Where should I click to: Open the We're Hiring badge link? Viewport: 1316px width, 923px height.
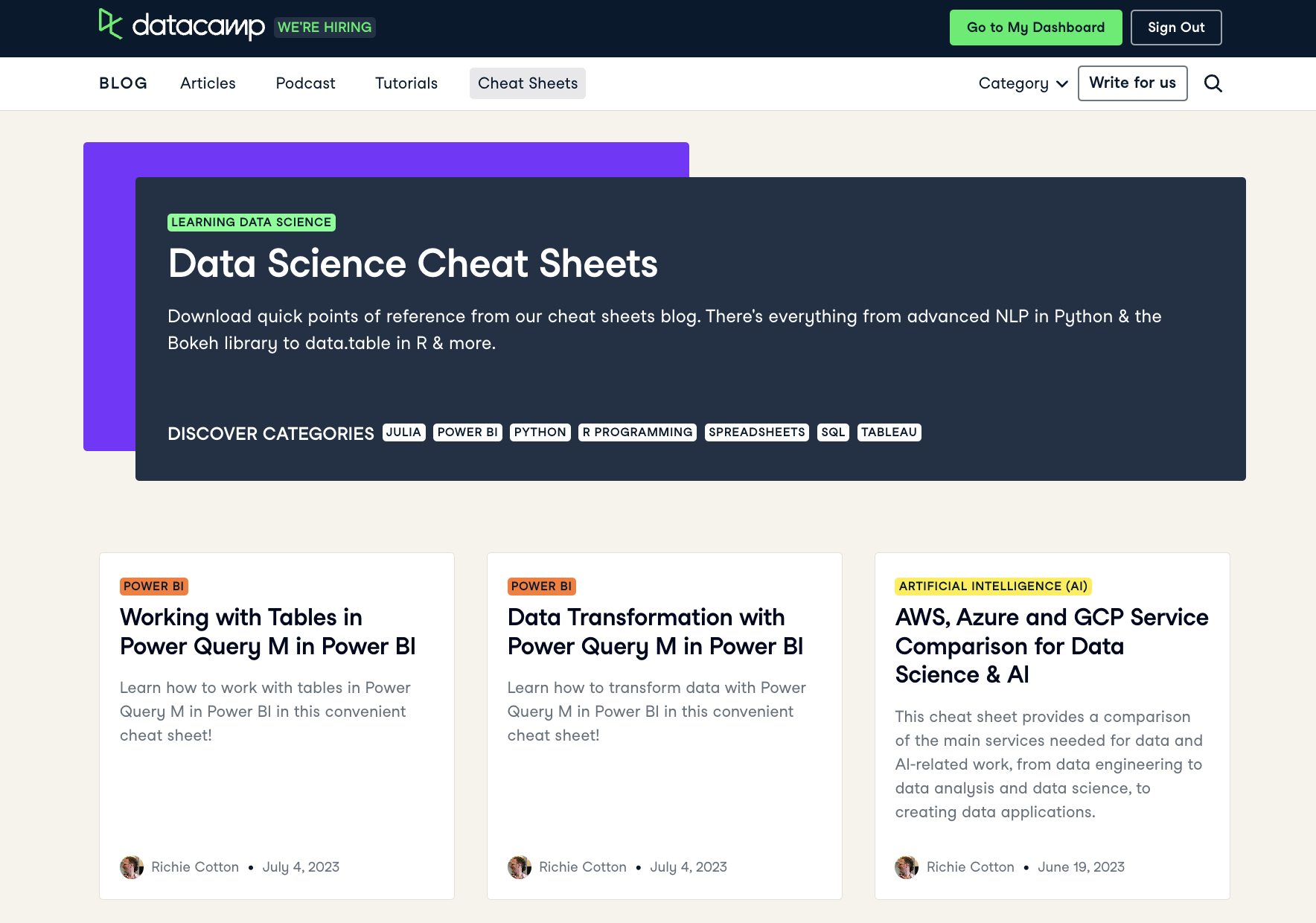pyautogui.click(x=325, y=28)
